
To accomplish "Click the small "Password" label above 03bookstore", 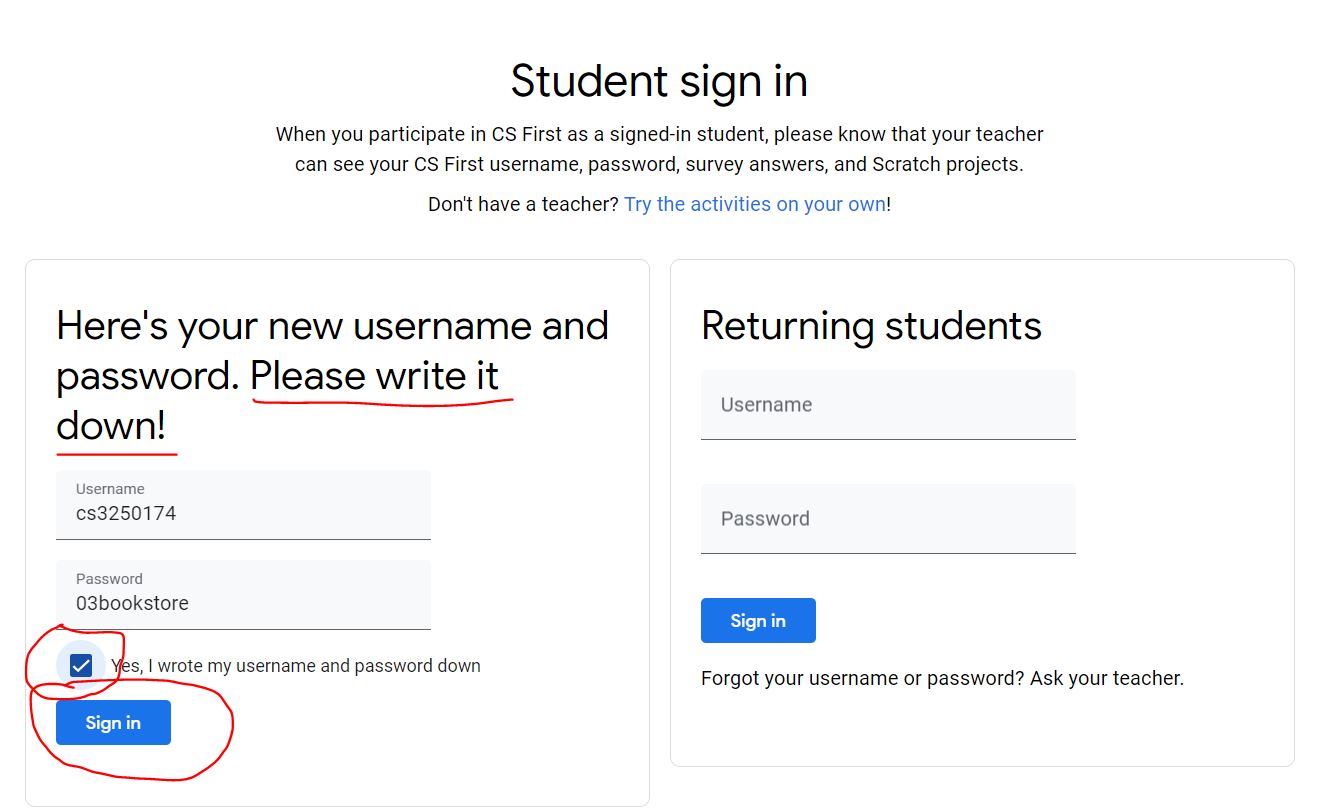I will pyautogui.click(x=109, y=579).
